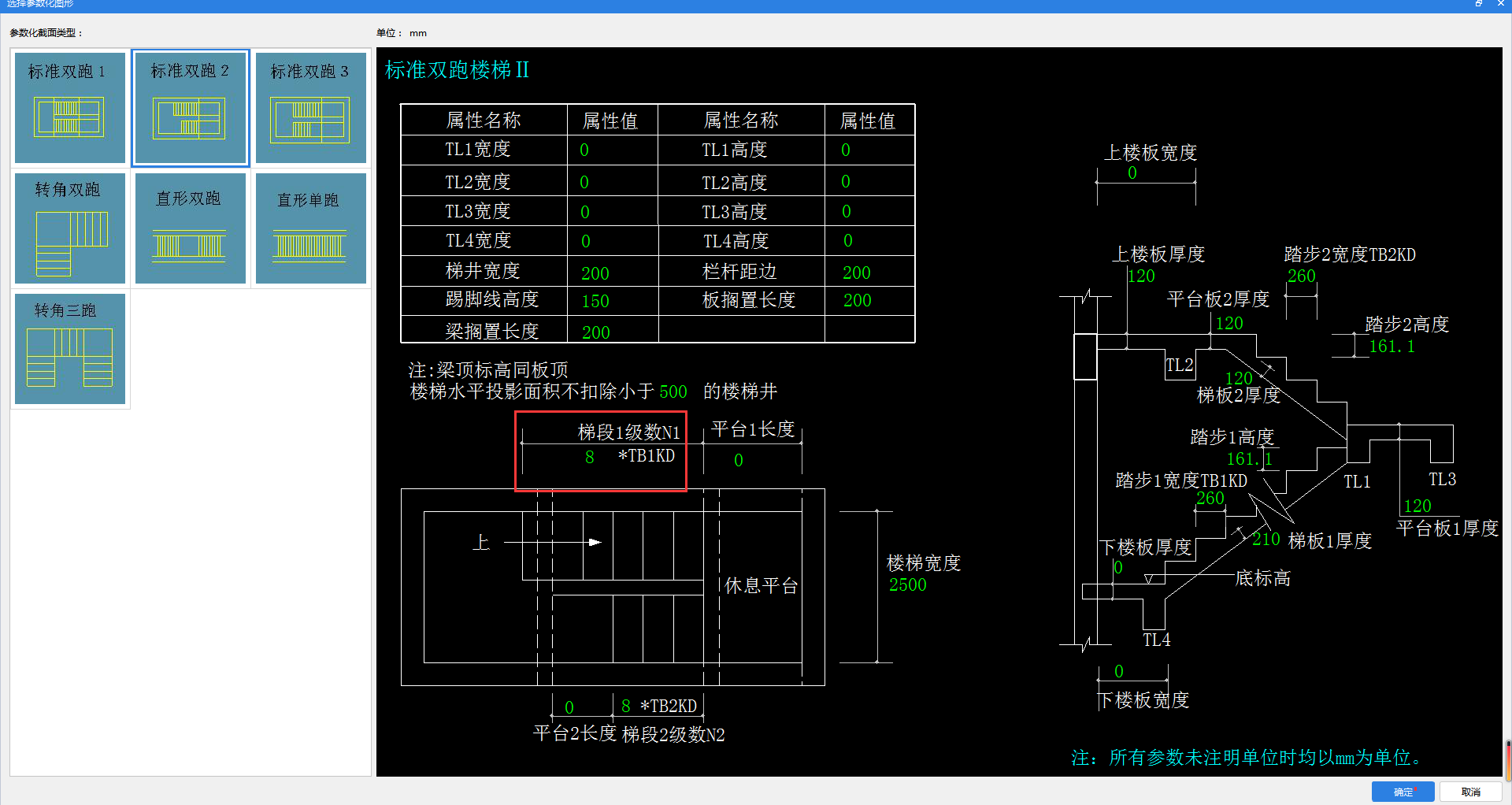Image resolution: width=1512 pixels, height=805 pixels.
Task: Click the 休息平台 label in plan view
Action: 762,585
